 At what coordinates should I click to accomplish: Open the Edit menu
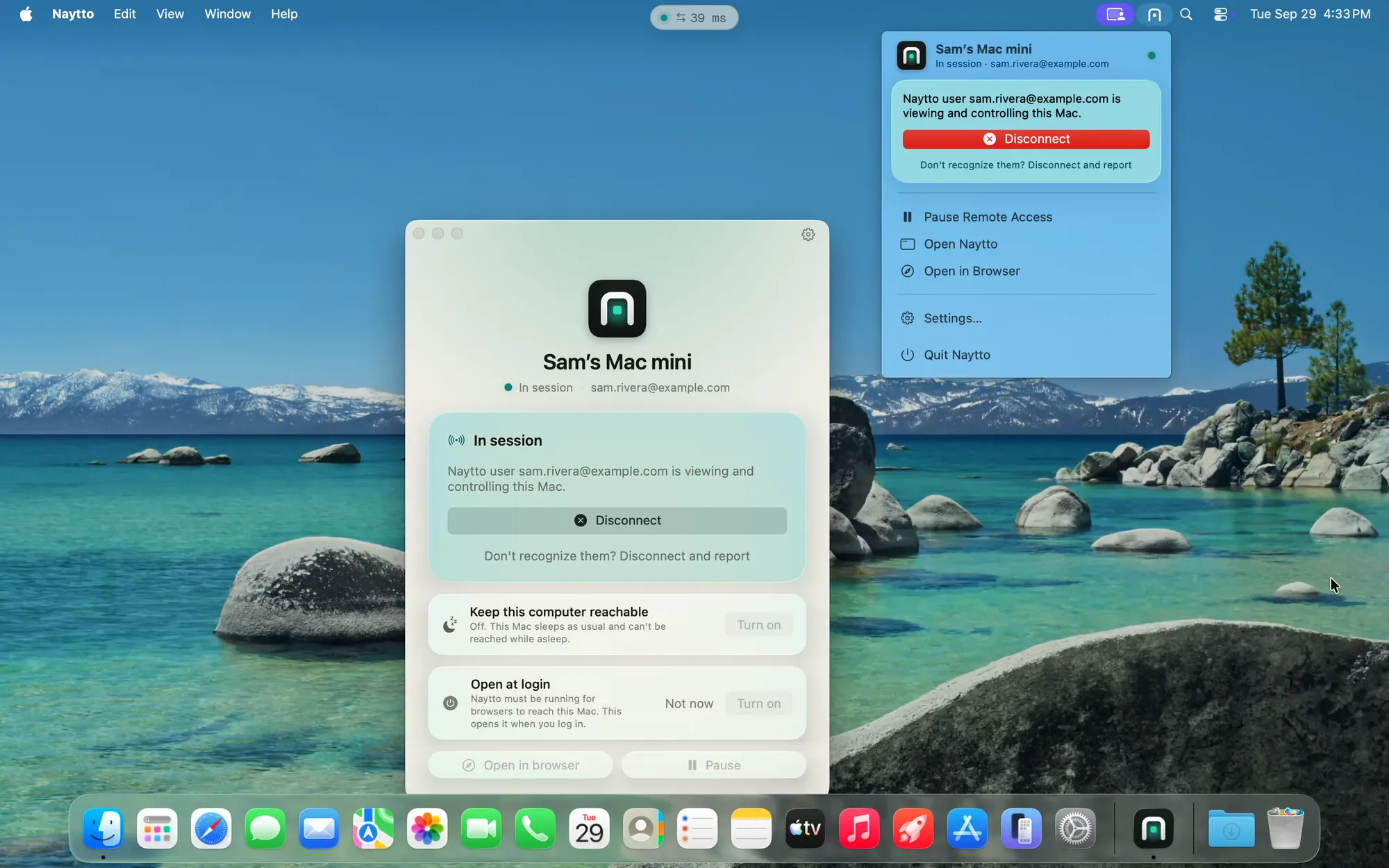(124, 14)
